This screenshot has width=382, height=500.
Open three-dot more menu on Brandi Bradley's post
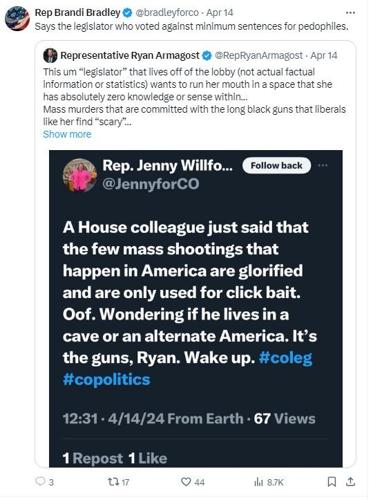coord(350,13)
